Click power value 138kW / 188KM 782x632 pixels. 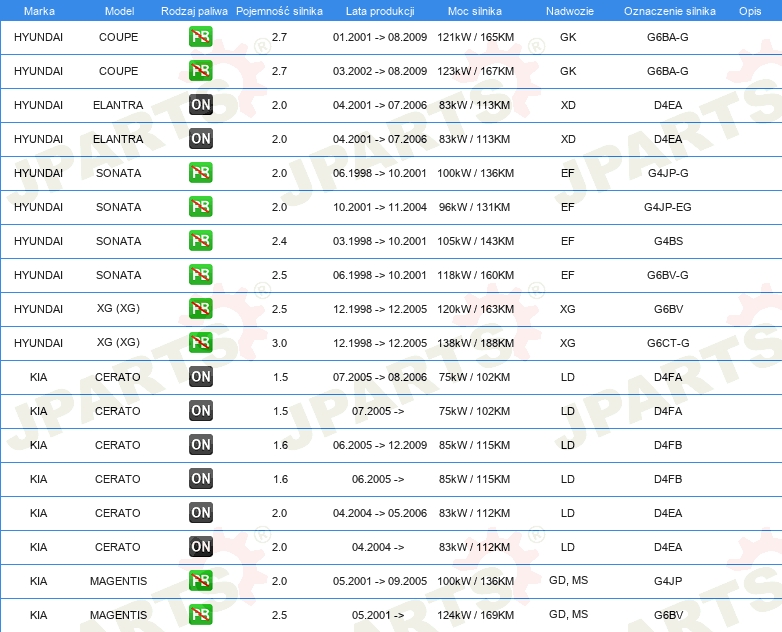click(x=475, y=343)
